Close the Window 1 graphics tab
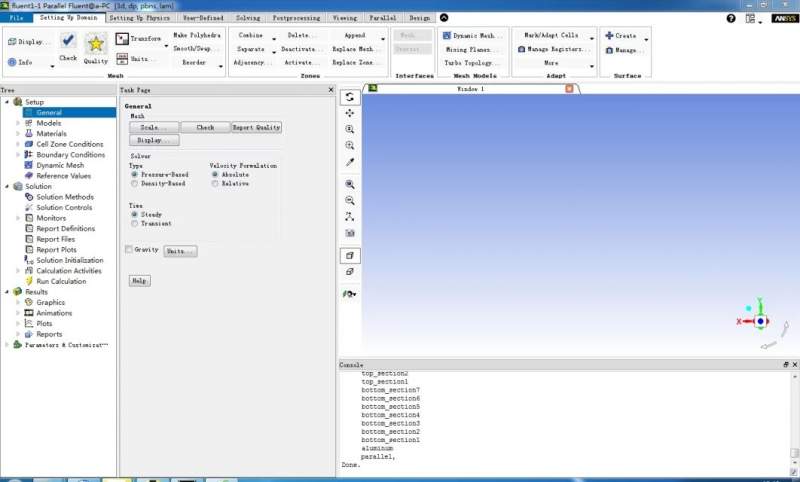The image size is (800, 482). (569, 89)
